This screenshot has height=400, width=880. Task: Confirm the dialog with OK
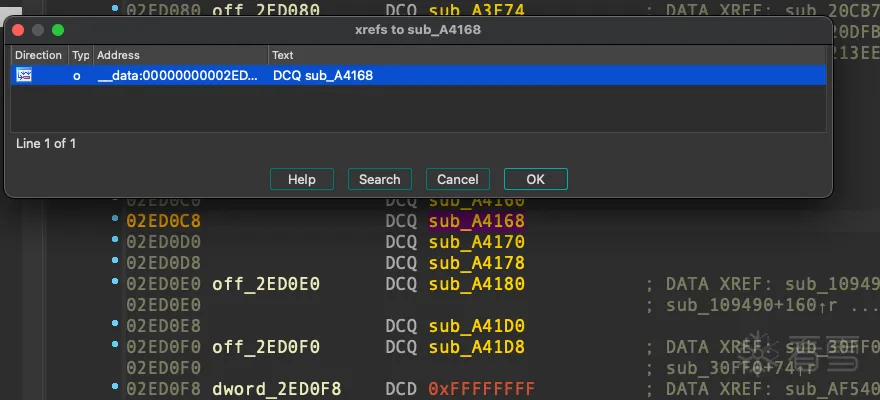pyautogui.click(x=535, y=179)
